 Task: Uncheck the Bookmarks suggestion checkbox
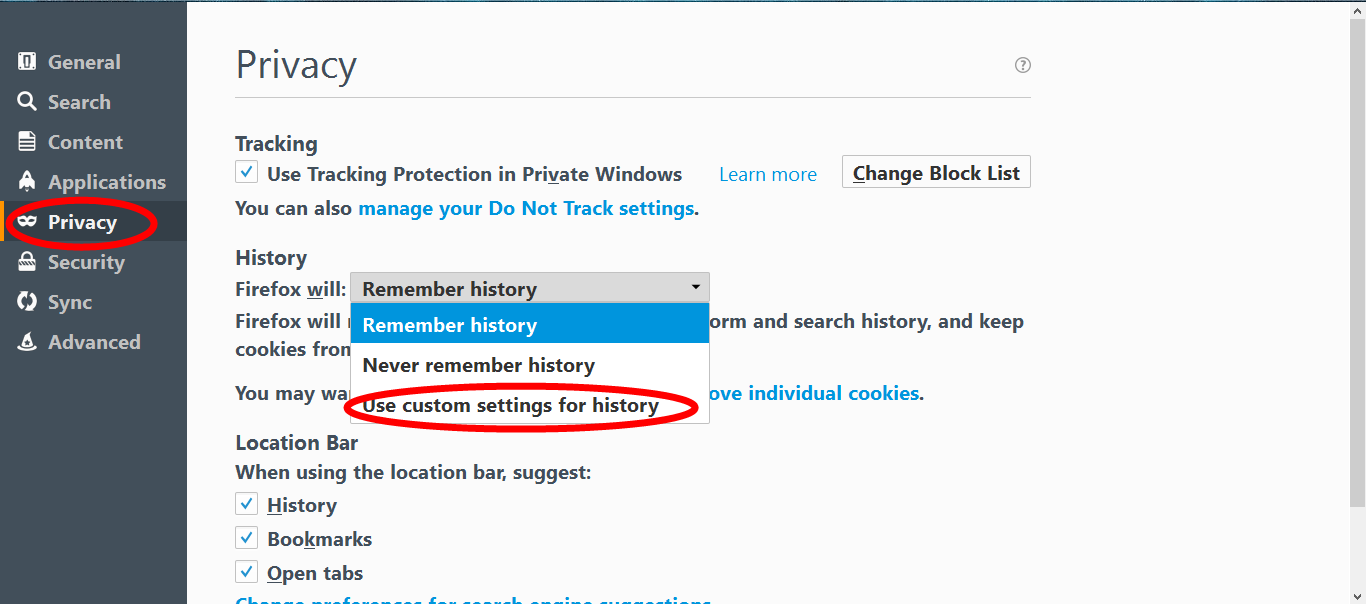point(246,537)
